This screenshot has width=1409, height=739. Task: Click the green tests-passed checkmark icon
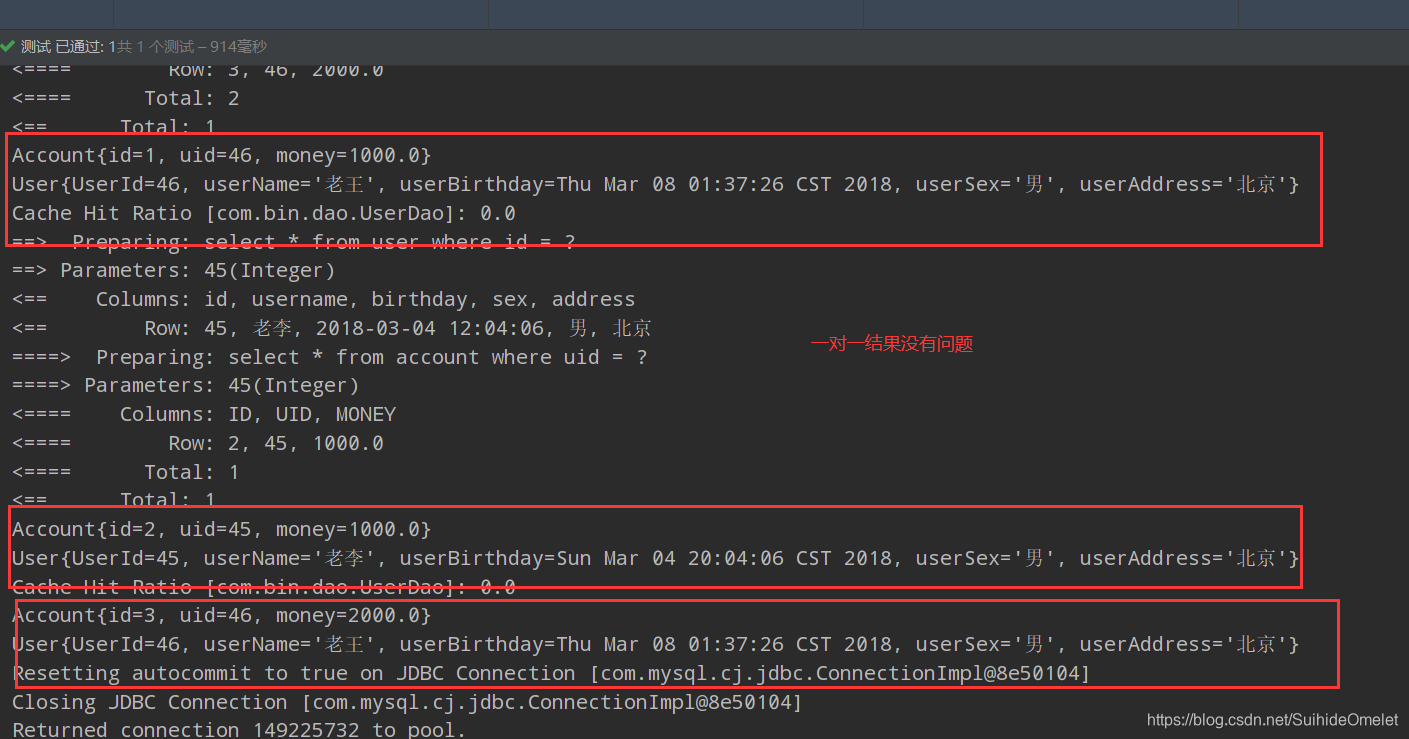click(x=8, y=46)
